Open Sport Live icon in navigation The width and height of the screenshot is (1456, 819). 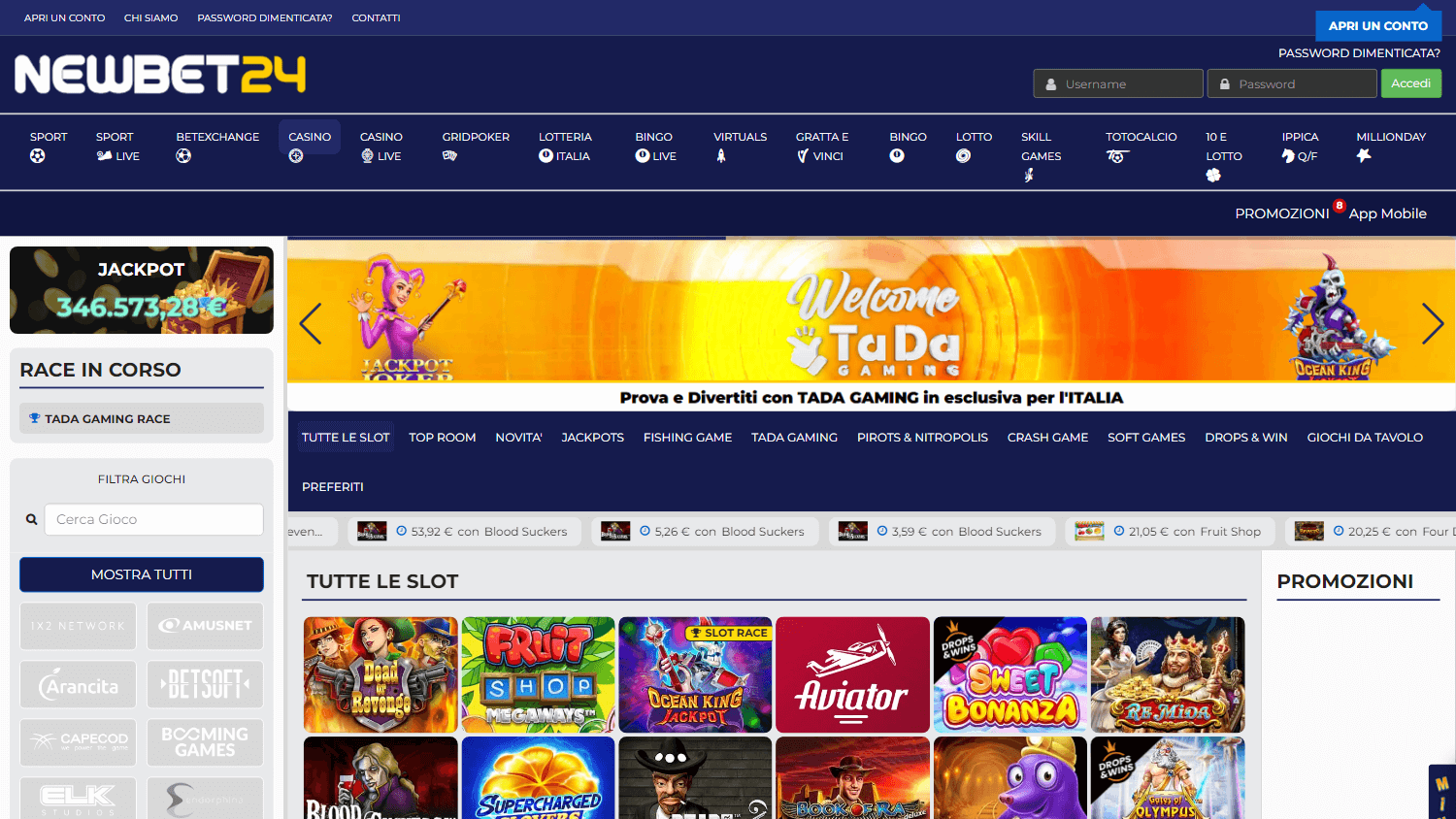click(104, 156)
